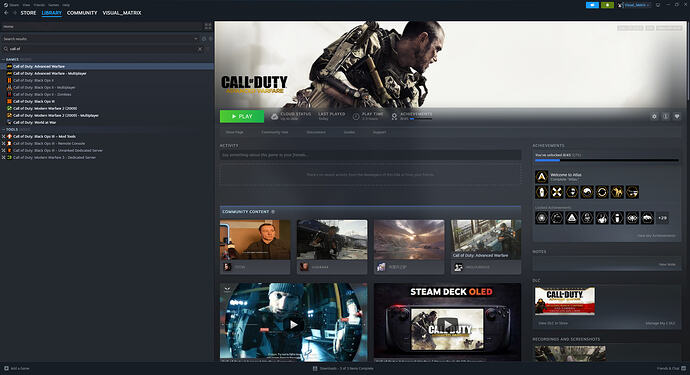Select Modern Warfare 3 - Dedicated Server
Screen dimensions: 690x375
pos(55,158)
